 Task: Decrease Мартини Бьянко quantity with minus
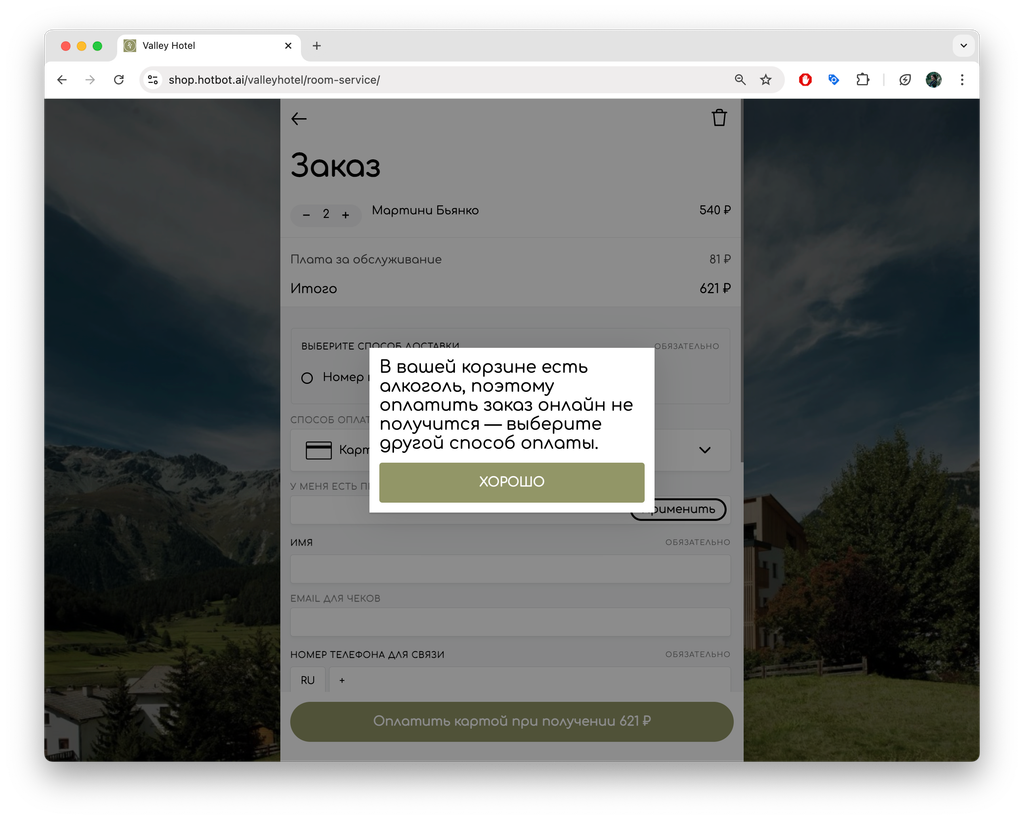pyautogui.click(x=306, y=215)
